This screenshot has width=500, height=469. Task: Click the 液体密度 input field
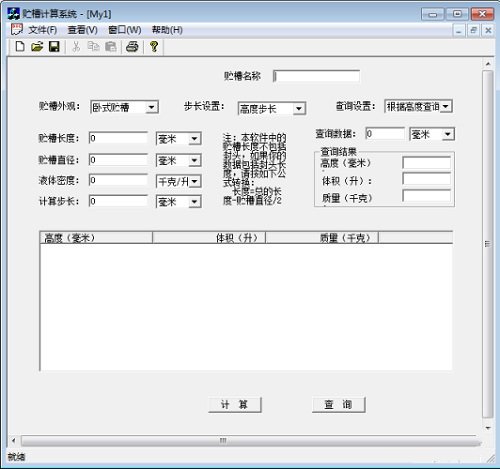point(118,180)
